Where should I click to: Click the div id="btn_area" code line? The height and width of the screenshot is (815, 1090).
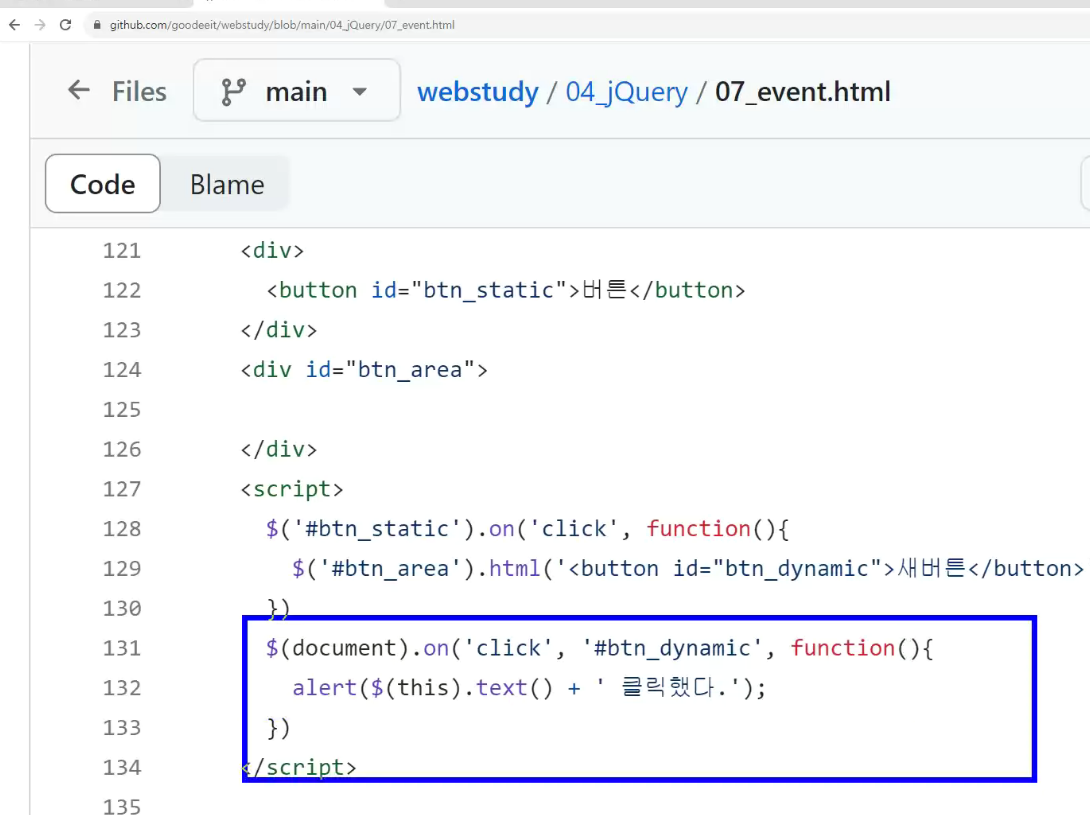coord(364,369)
